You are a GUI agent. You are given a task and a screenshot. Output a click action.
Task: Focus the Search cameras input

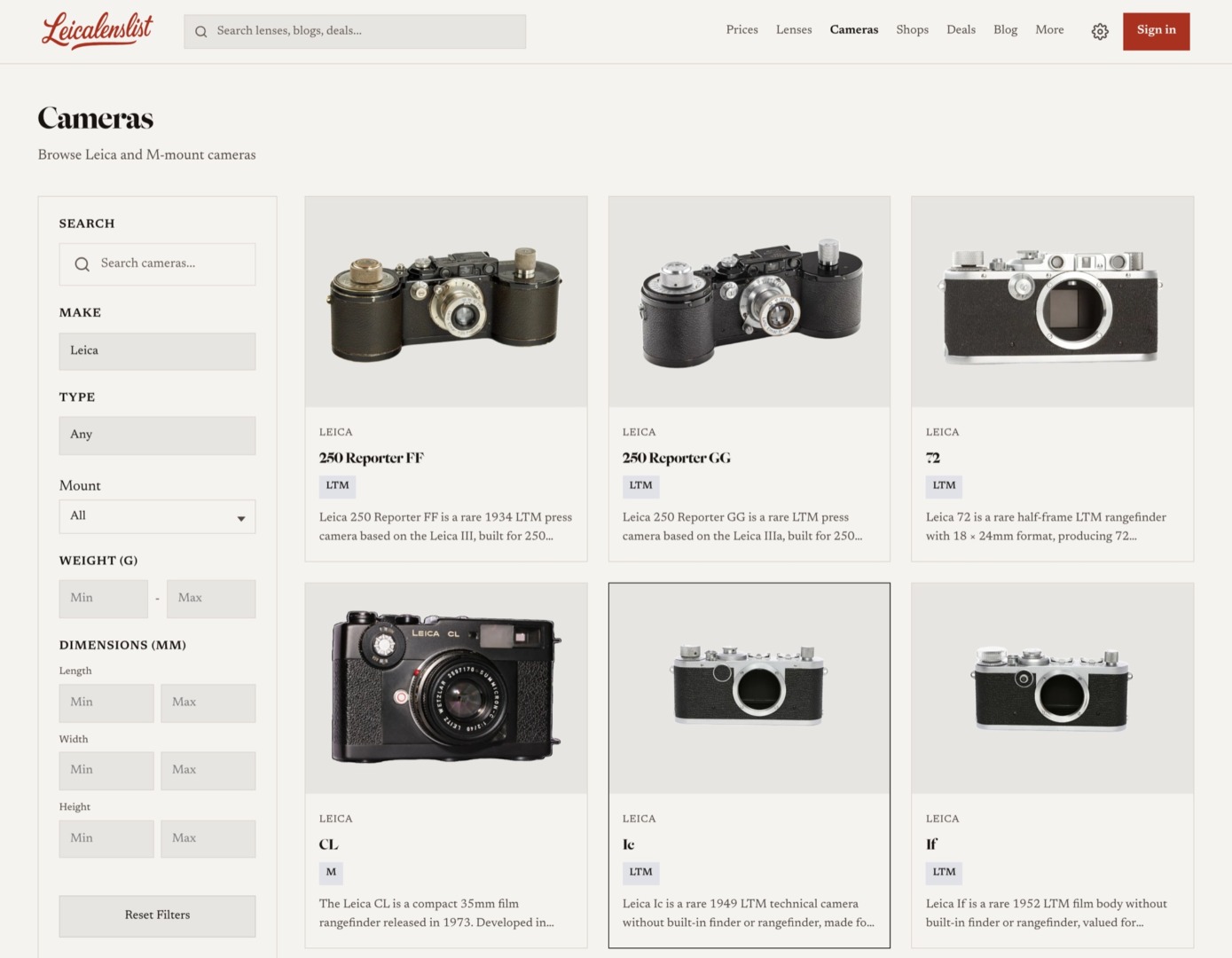(x=157, y=264)
